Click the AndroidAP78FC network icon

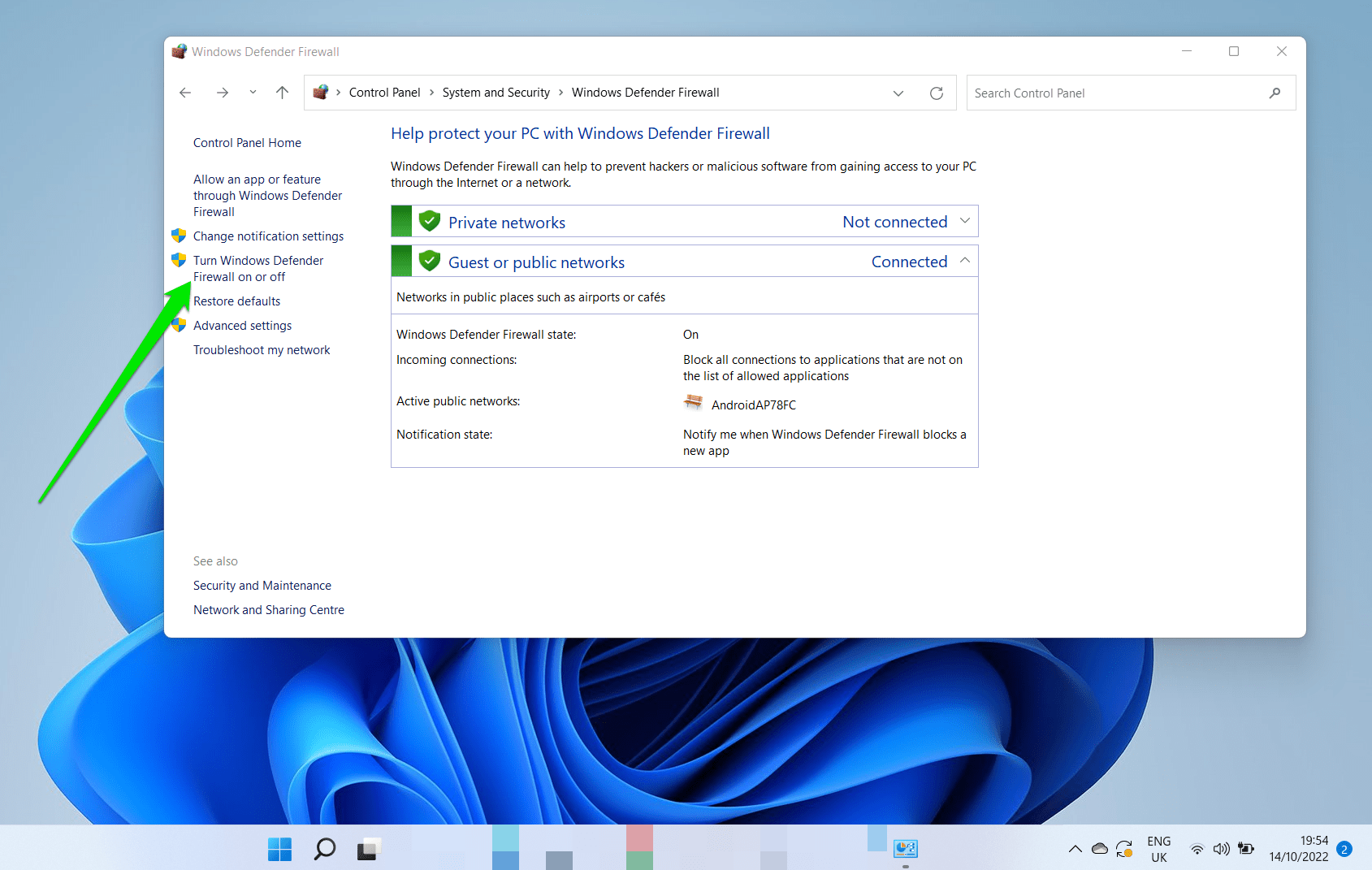click(693, 402)
